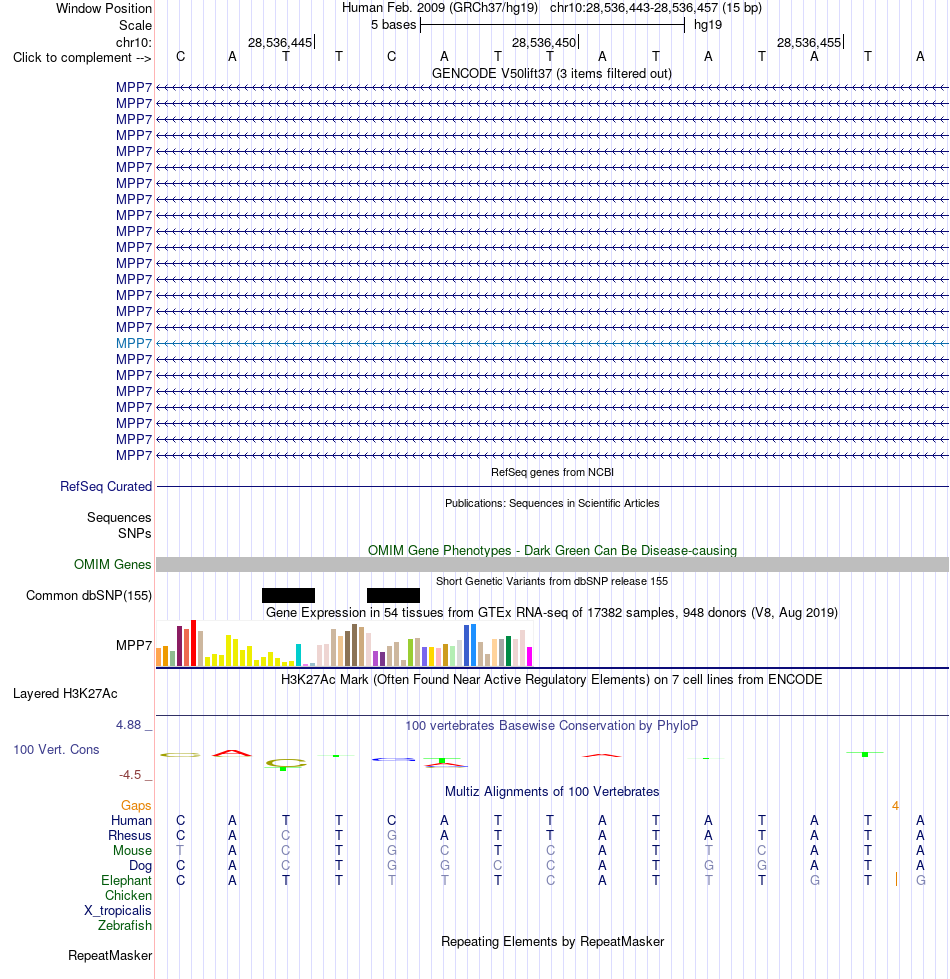Click the 'Scale' label
This screenshot has height=979, width=950.
(135, 26)
